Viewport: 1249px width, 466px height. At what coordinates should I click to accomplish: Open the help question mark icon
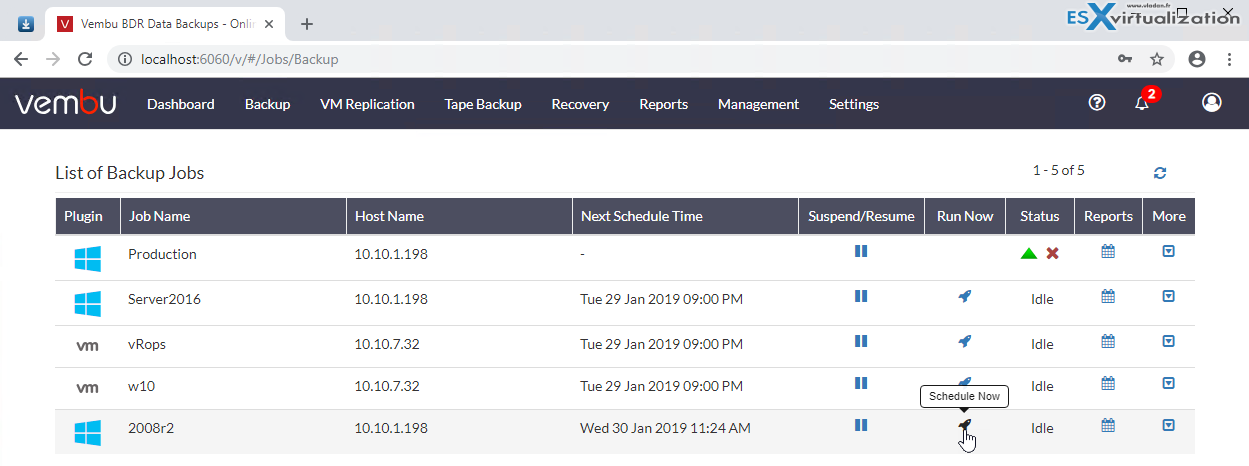[x=1097, y=103]
